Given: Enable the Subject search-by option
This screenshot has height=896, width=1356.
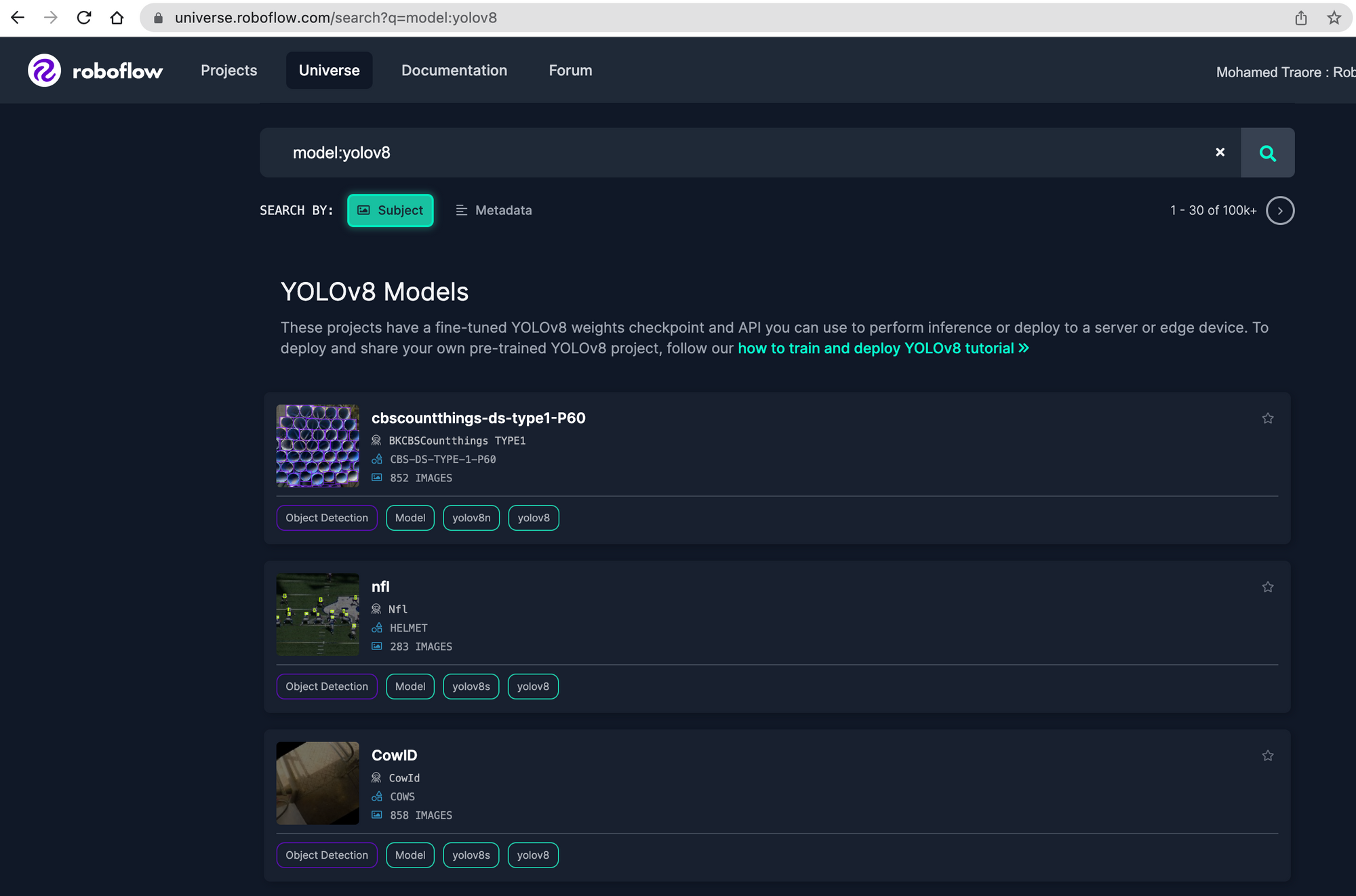Looking at the screenshot, I should click(x=390, y=210).
